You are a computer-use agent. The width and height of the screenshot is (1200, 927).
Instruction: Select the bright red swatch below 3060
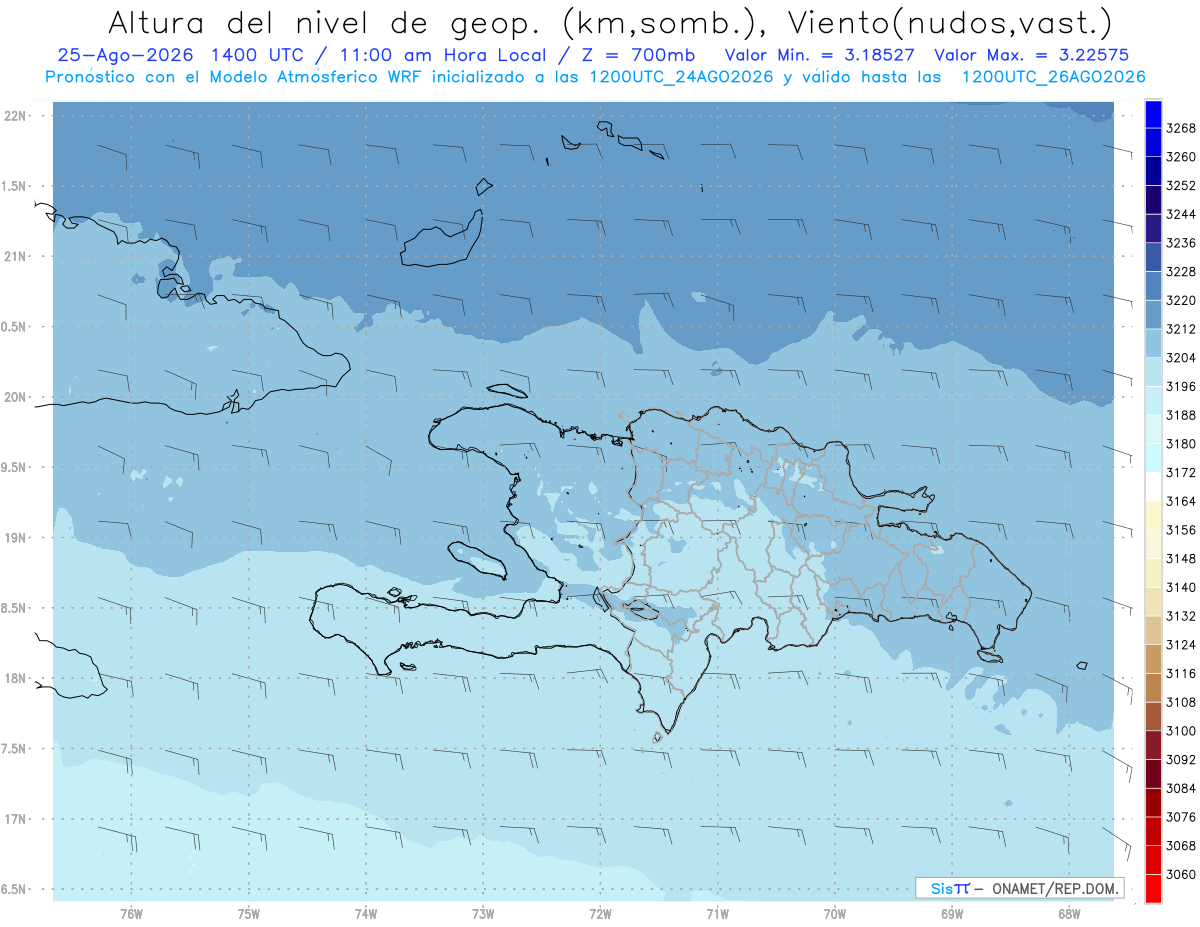tap(1153, 888)
